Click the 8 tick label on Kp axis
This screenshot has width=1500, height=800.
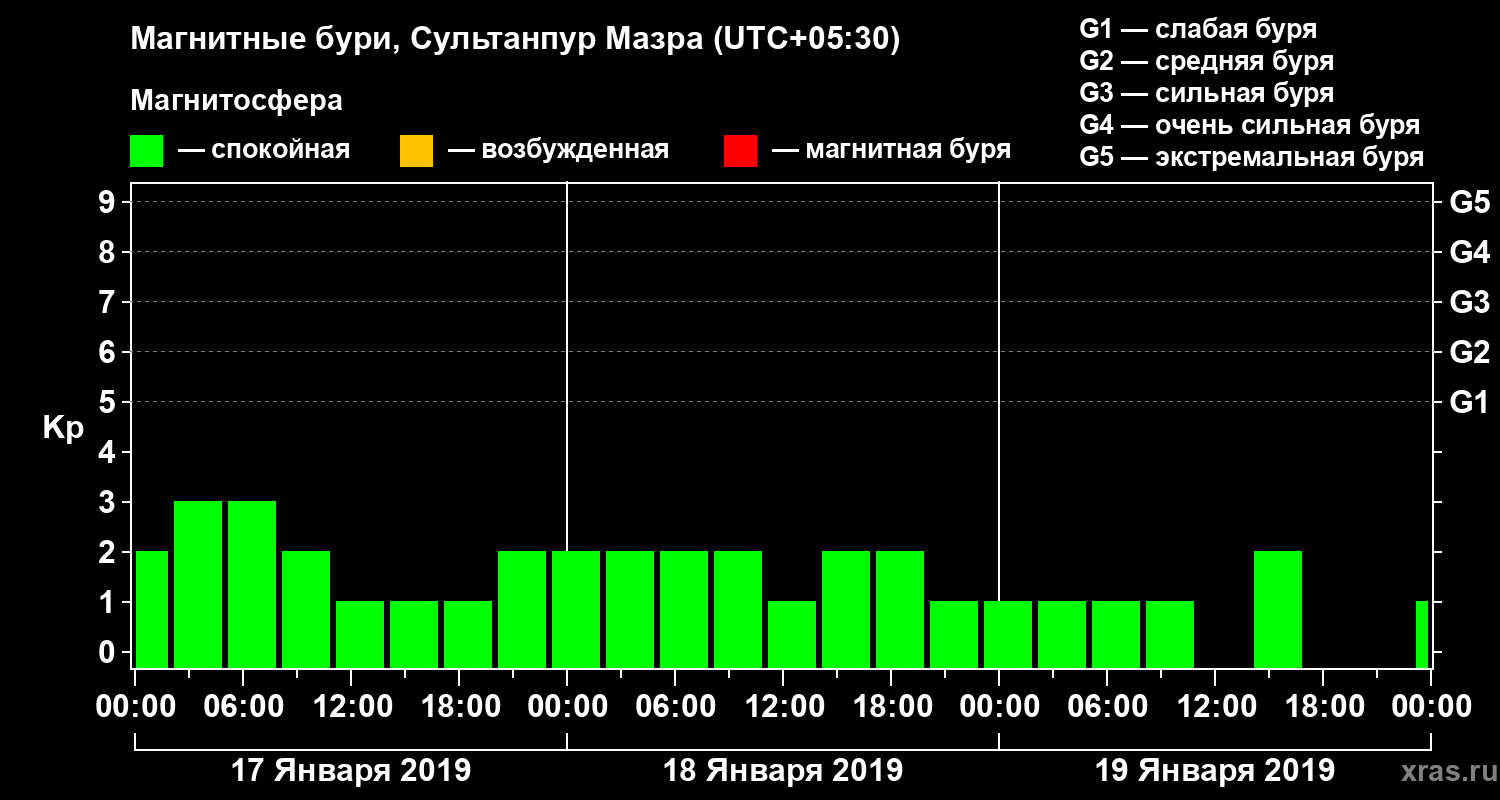[109, 253]
